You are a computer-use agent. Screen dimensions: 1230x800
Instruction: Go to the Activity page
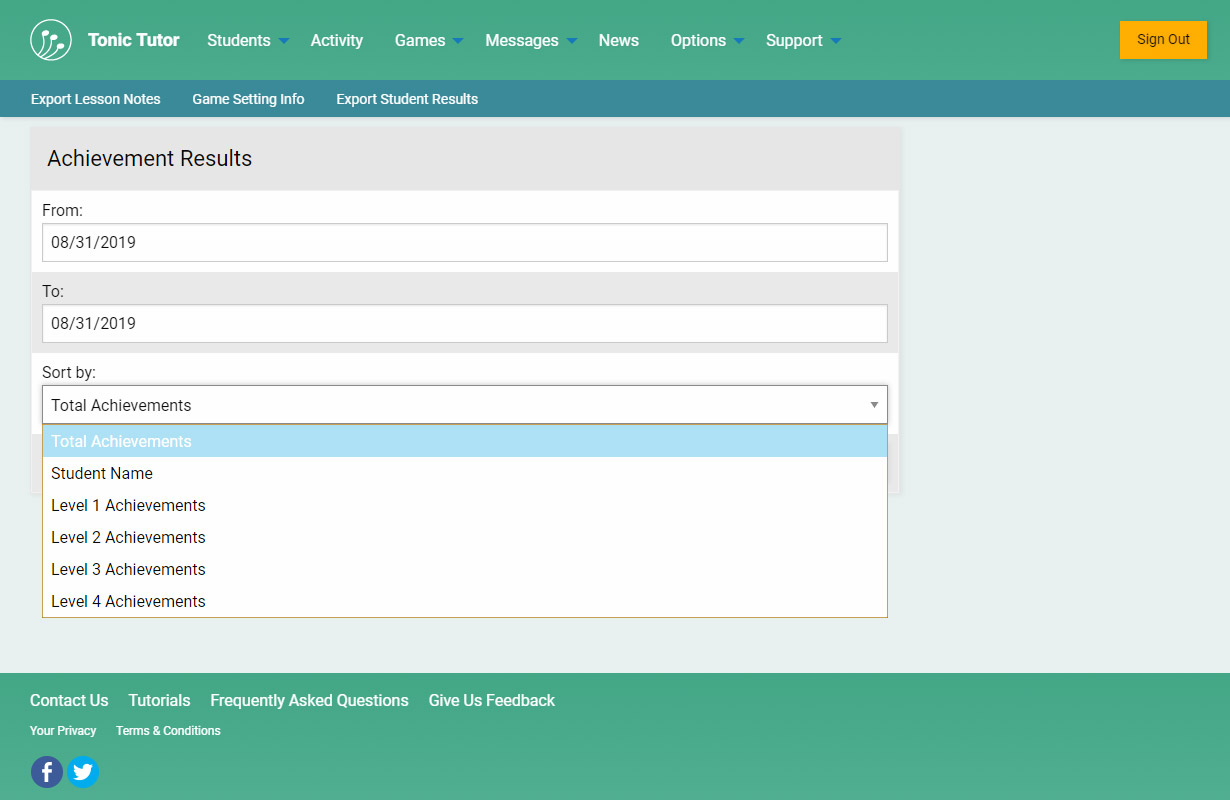tap(337, 41)
